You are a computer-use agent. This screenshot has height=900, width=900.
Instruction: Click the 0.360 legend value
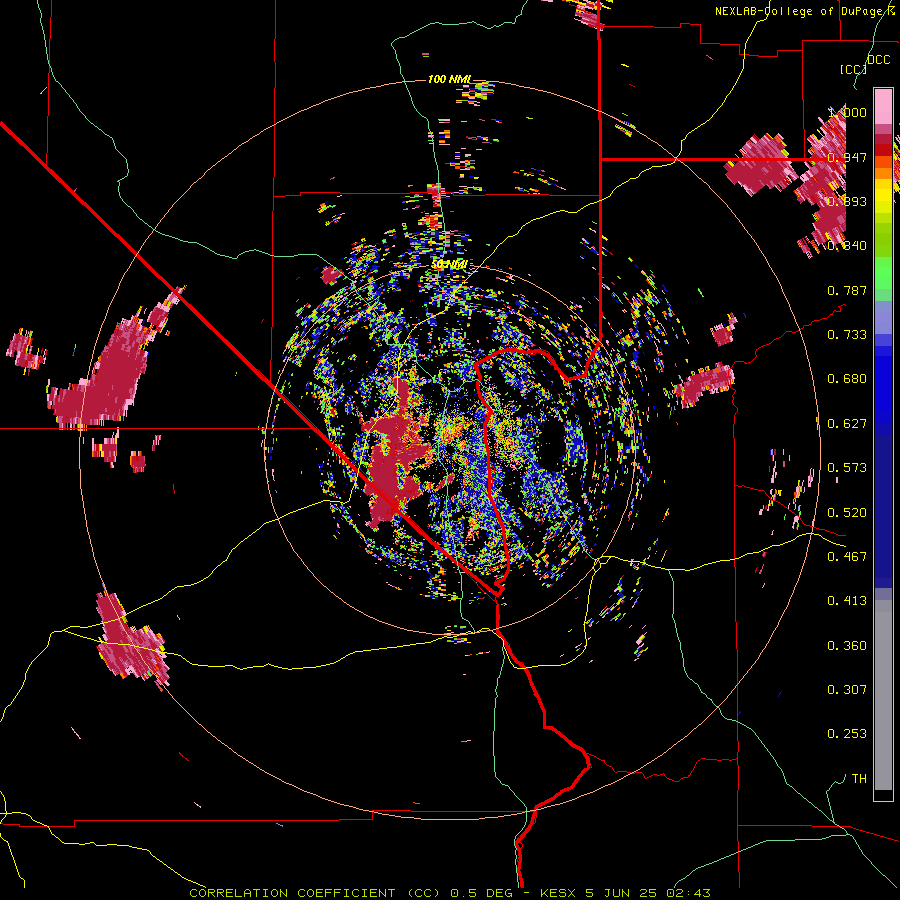[x=847, y=645]
